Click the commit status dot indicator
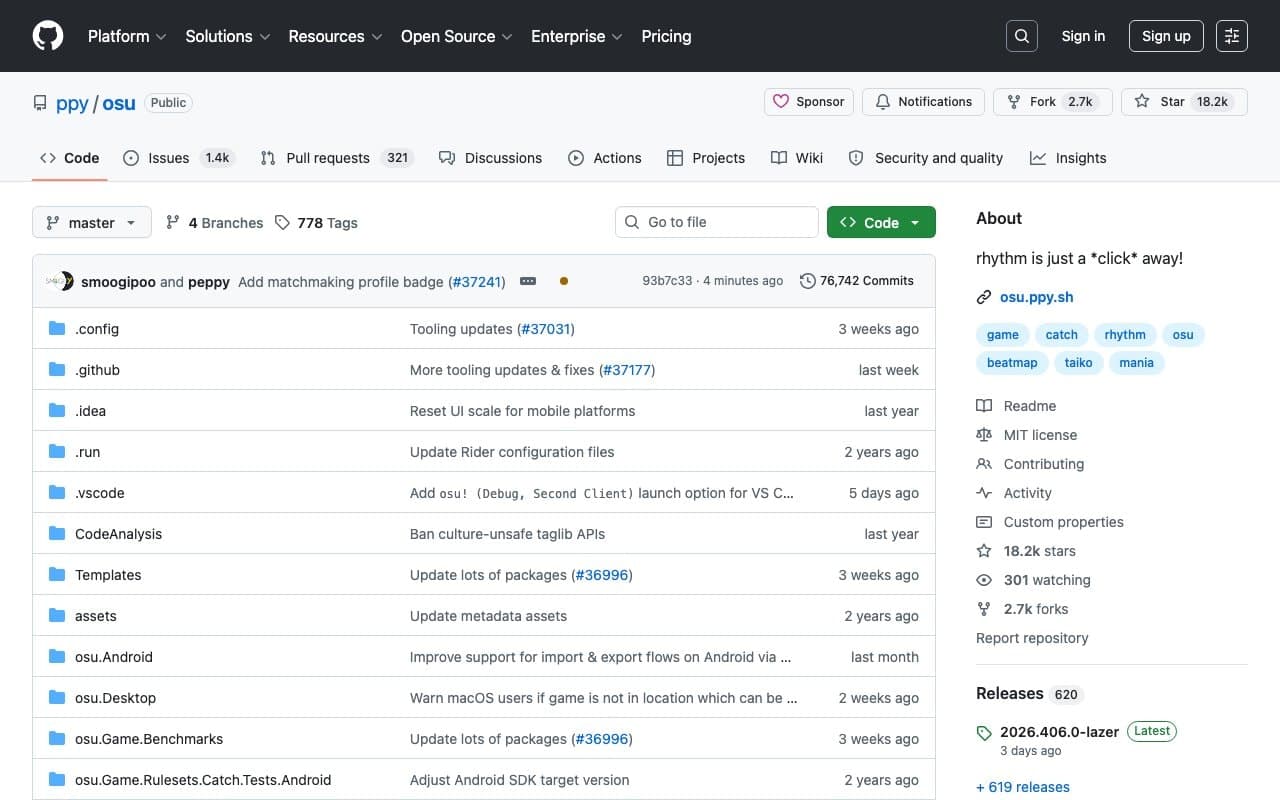Viewport: 1280px width, 800px height. pyautogui.click(x=564, y=281)
